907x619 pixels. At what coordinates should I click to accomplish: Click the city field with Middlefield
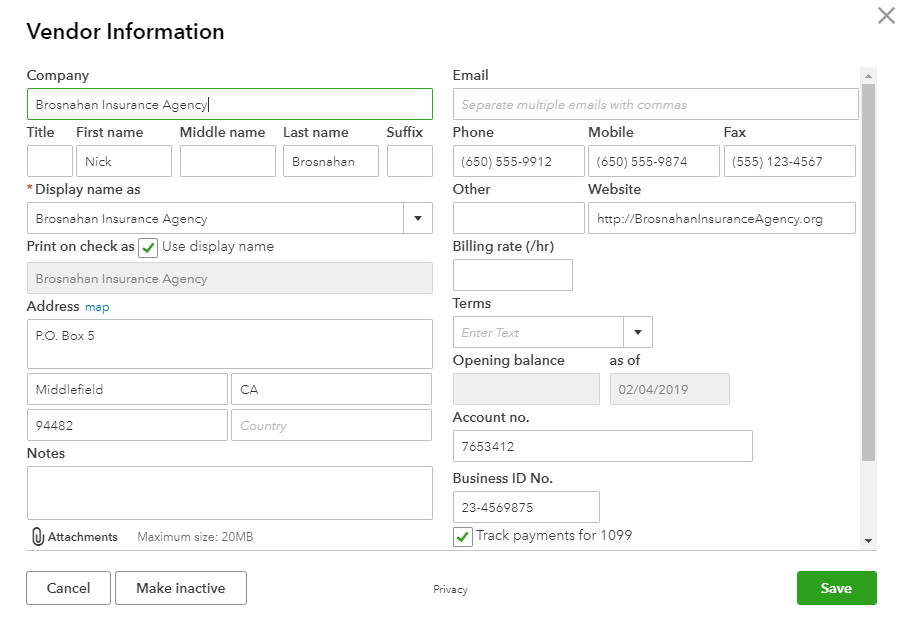coord(127,389)
